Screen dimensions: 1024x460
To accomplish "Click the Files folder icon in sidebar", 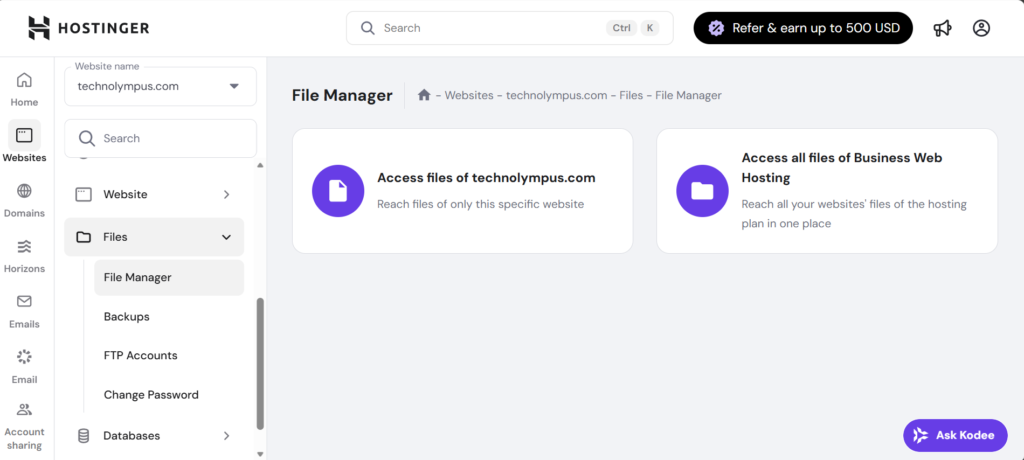I will click(x=84, y=237).
